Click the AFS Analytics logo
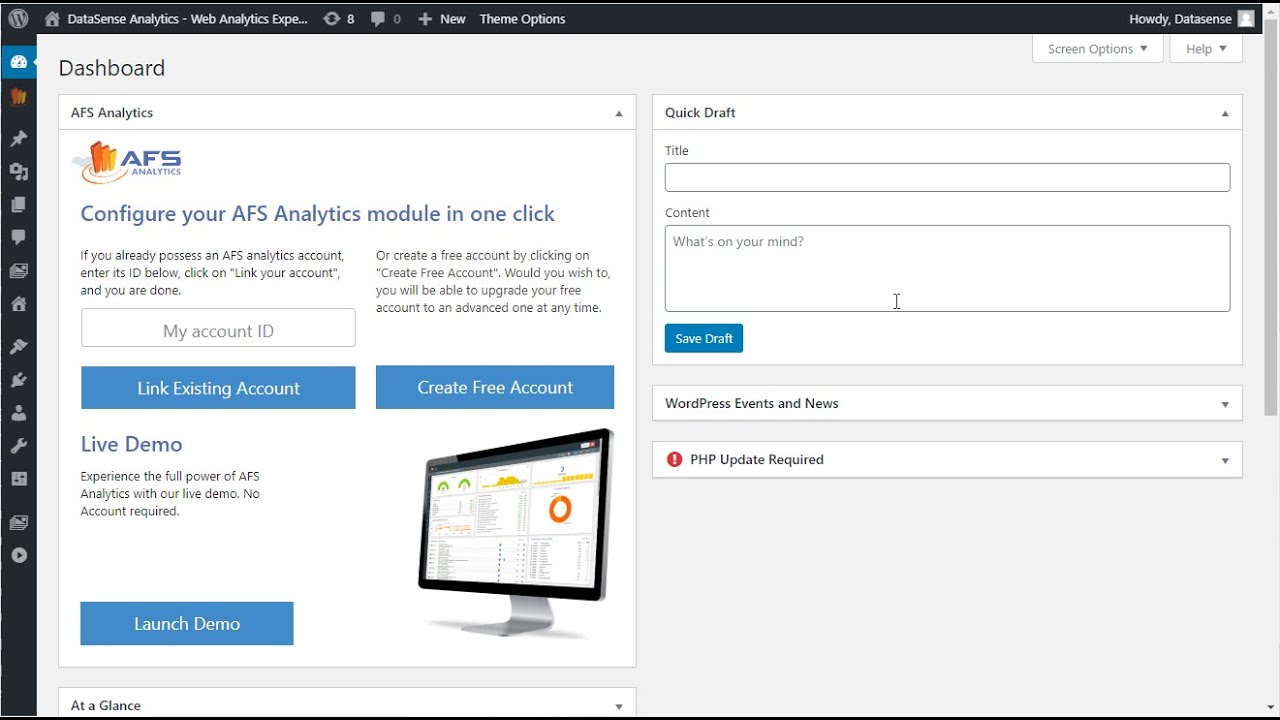 pyautogui.click(x=127, y=163)
